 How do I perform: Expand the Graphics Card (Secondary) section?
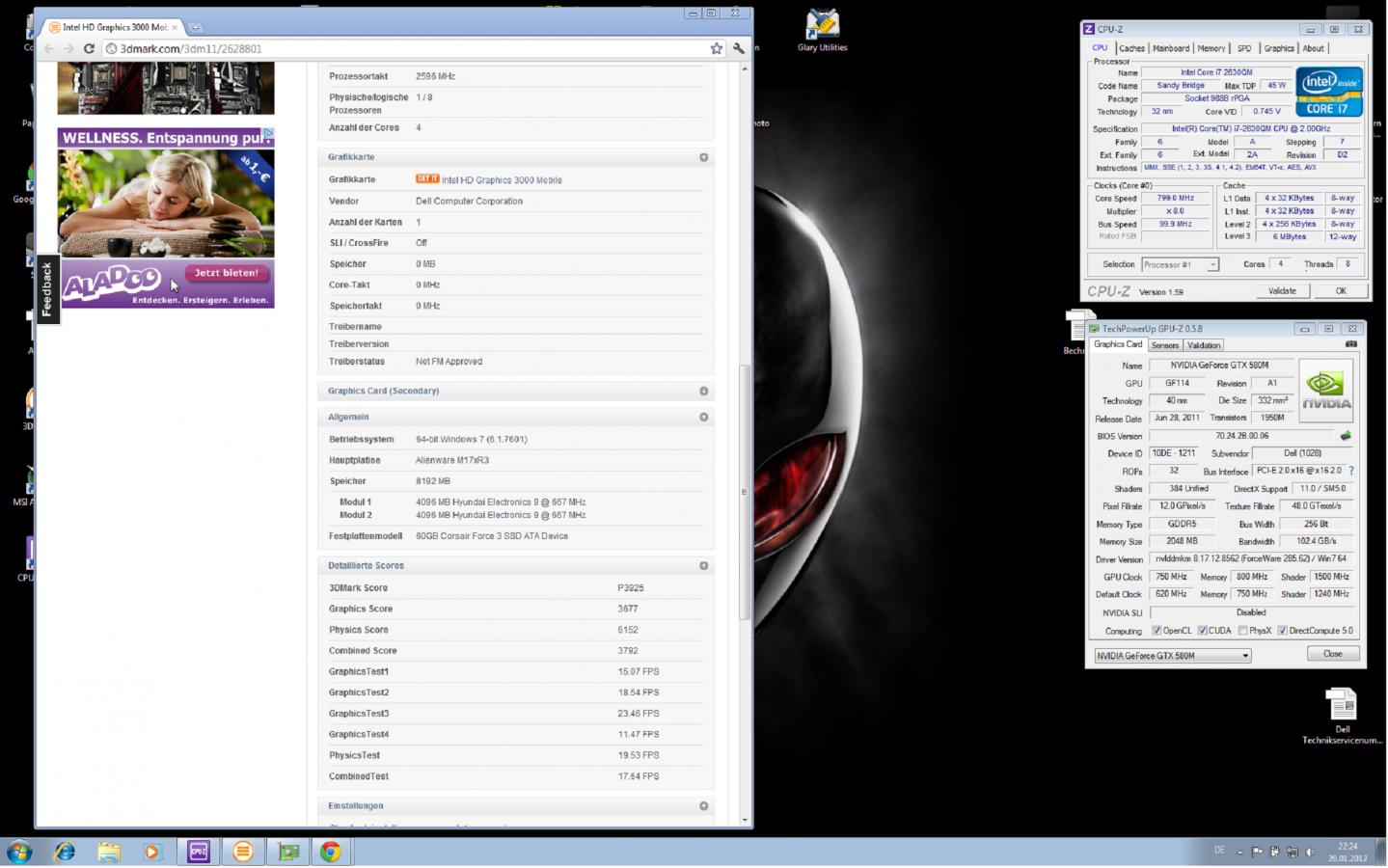(x=704, y=391)
